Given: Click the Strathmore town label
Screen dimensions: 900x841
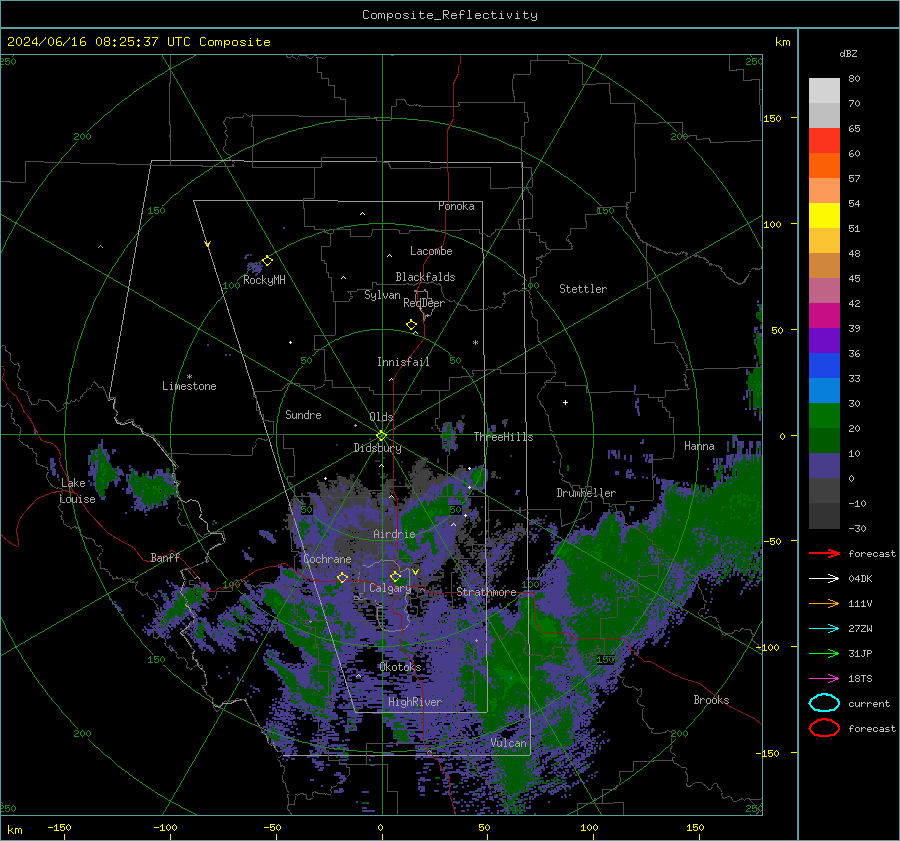Looking at the screenshot, I should [x=486, y=592].
